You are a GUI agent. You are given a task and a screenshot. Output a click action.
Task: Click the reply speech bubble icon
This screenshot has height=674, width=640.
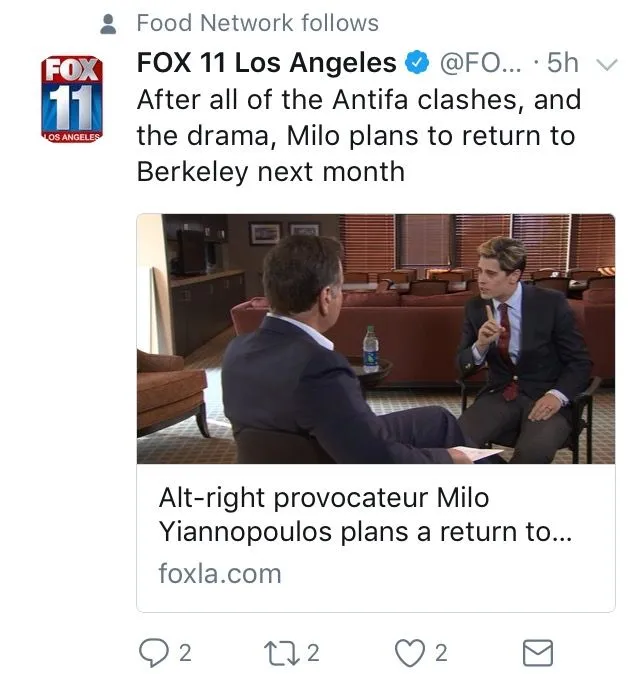coord(153,653)
